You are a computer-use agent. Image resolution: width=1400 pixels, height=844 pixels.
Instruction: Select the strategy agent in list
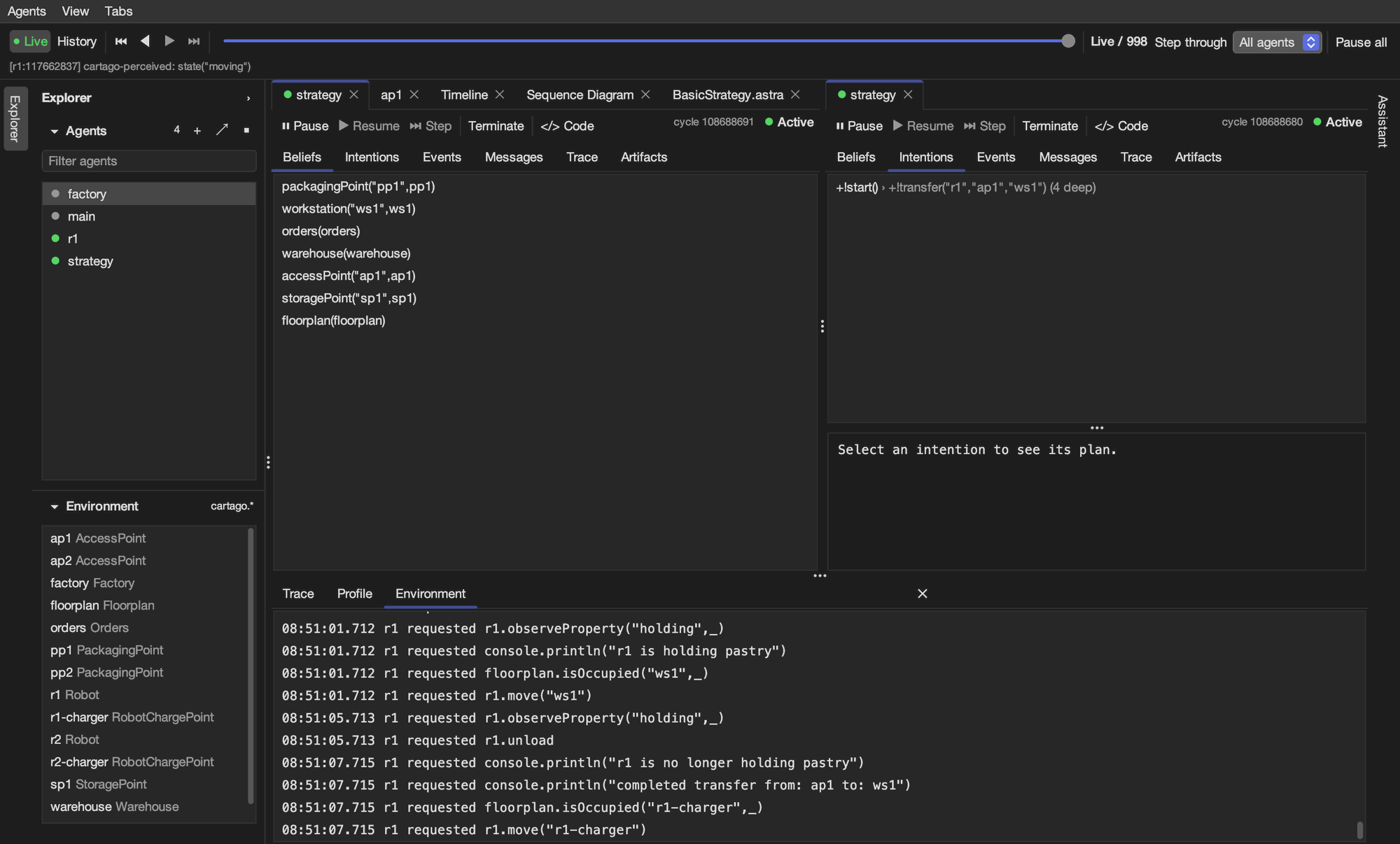click(149, 261)
